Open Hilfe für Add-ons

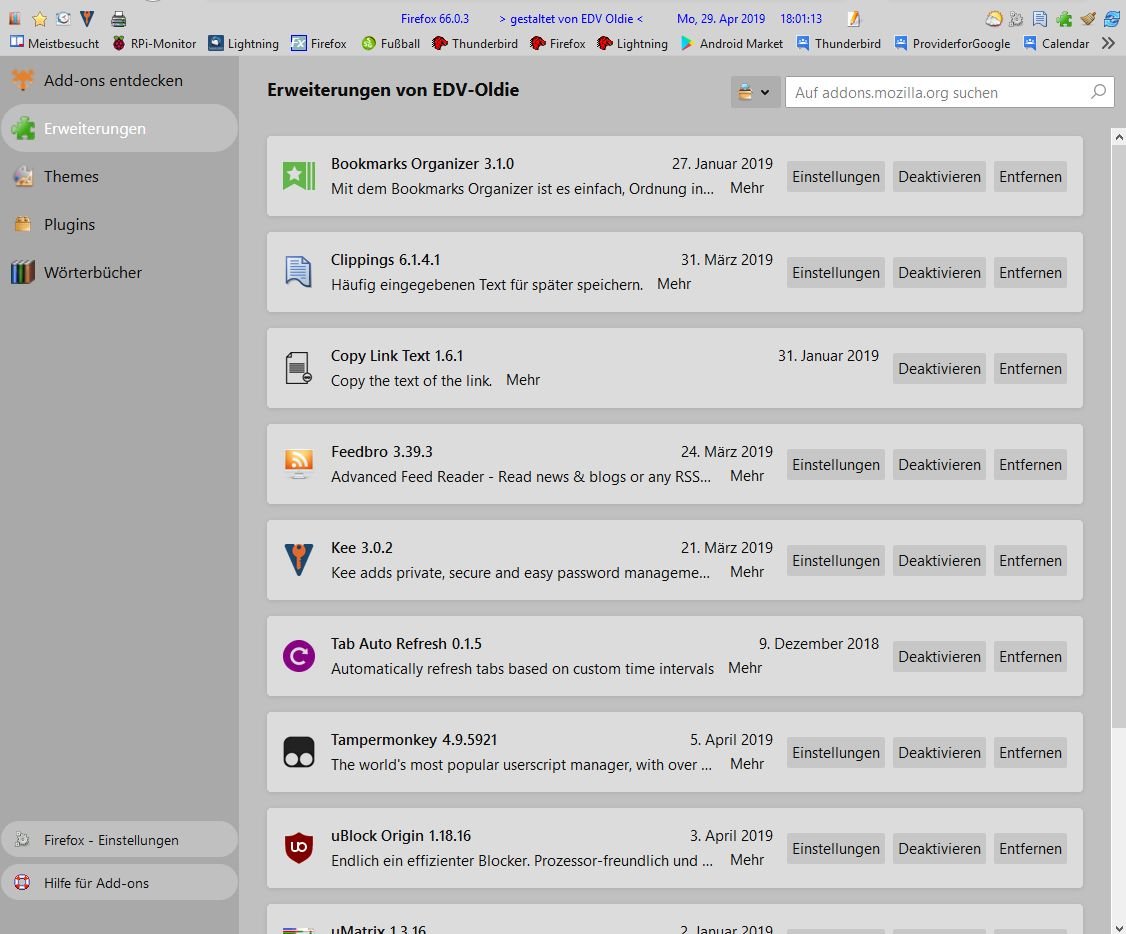pyautogui.click(x=119, y=882)
